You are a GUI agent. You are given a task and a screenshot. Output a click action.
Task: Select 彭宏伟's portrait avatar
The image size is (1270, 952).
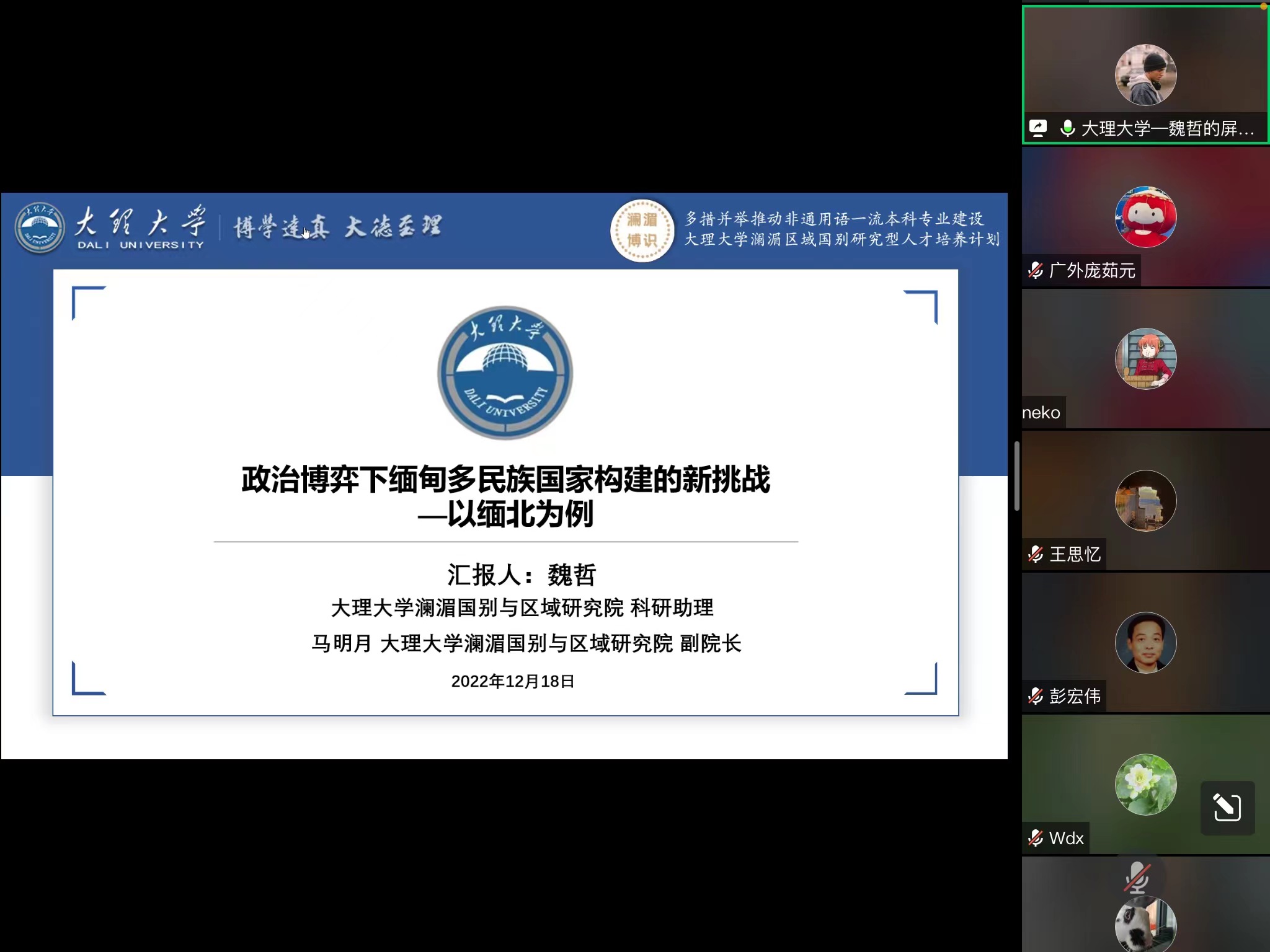coord(1145,643)
